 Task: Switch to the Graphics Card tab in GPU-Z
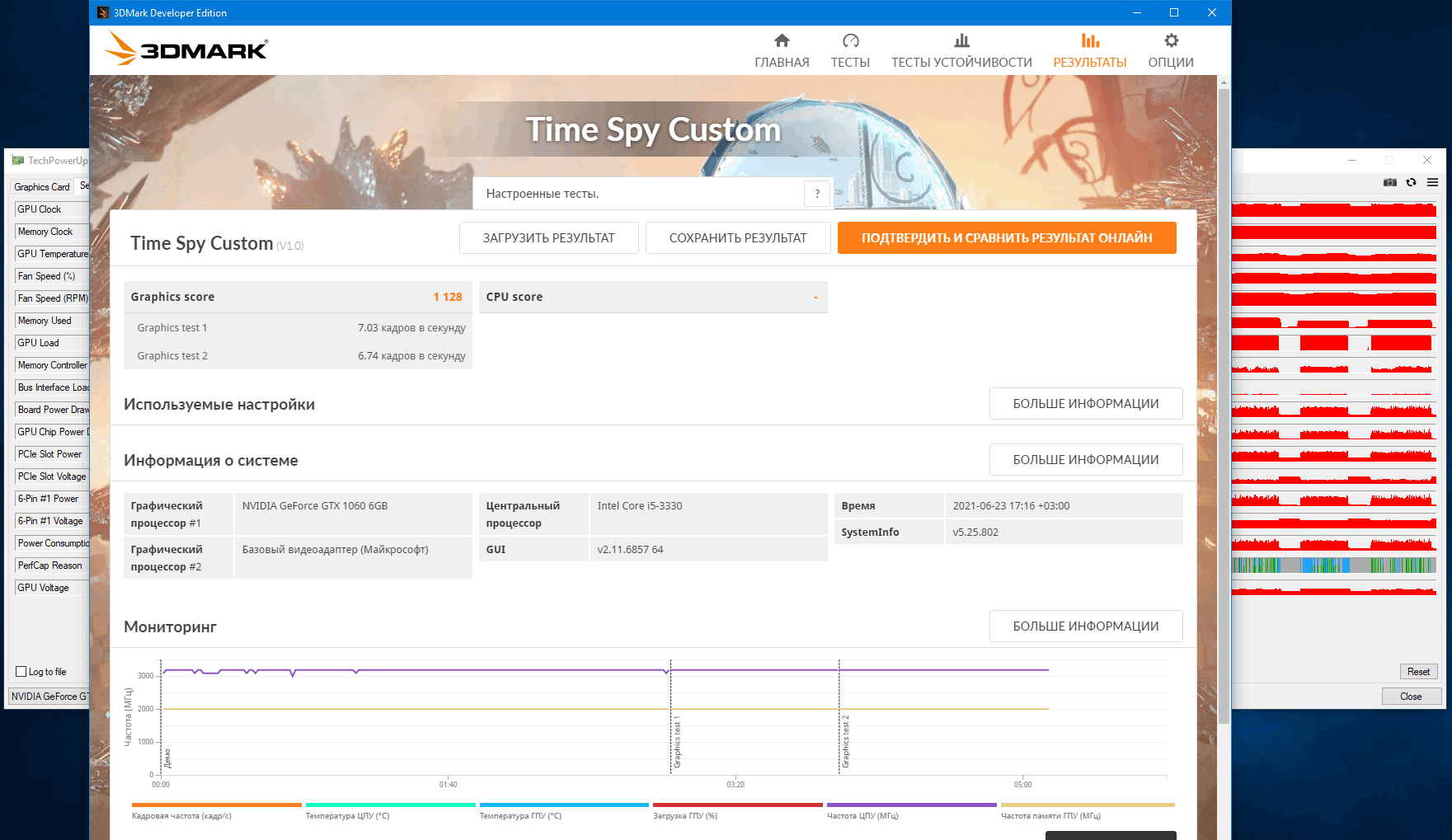[42, 187]
